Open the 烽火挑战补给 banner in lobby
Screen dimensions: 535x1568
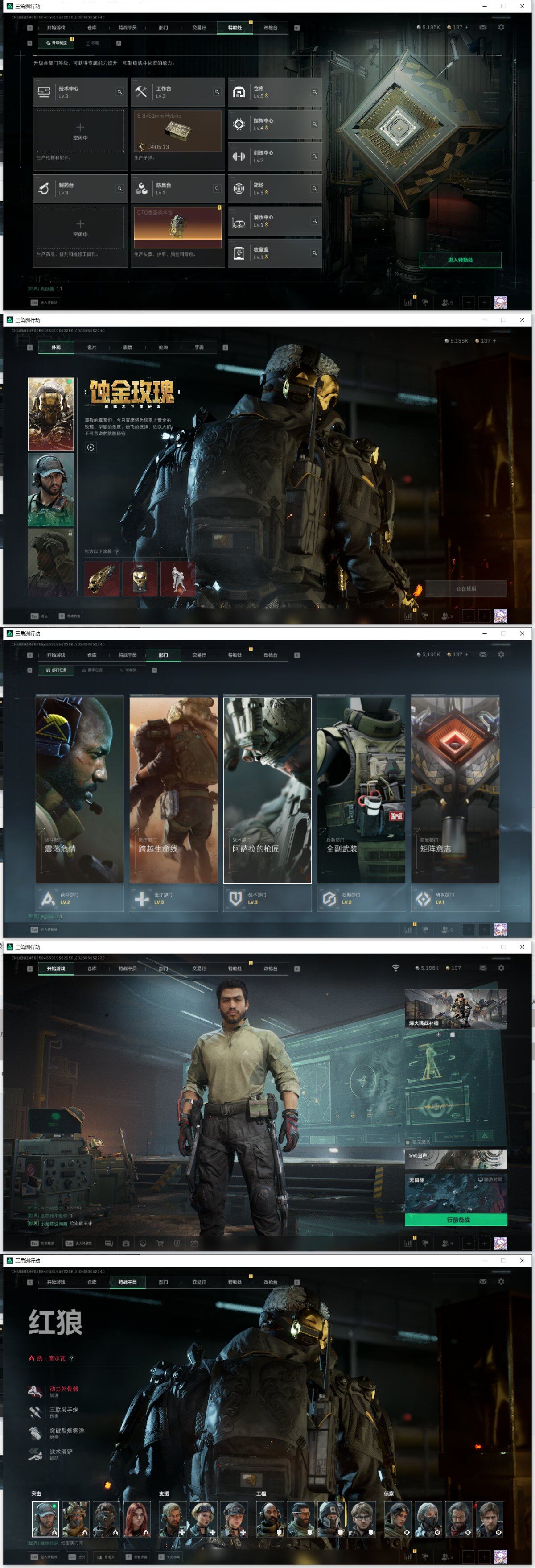456,1009
